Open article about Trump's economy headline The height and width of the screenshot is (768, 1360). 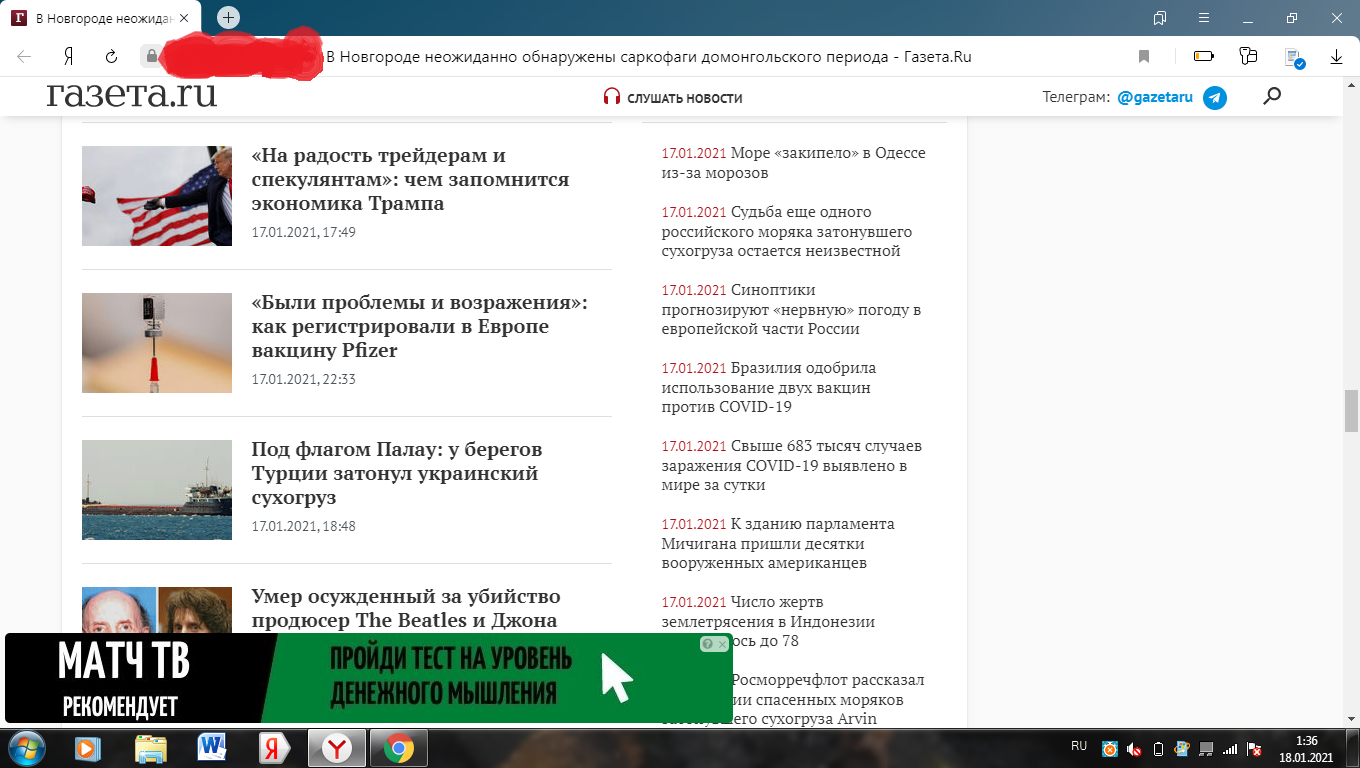point(410,180)
